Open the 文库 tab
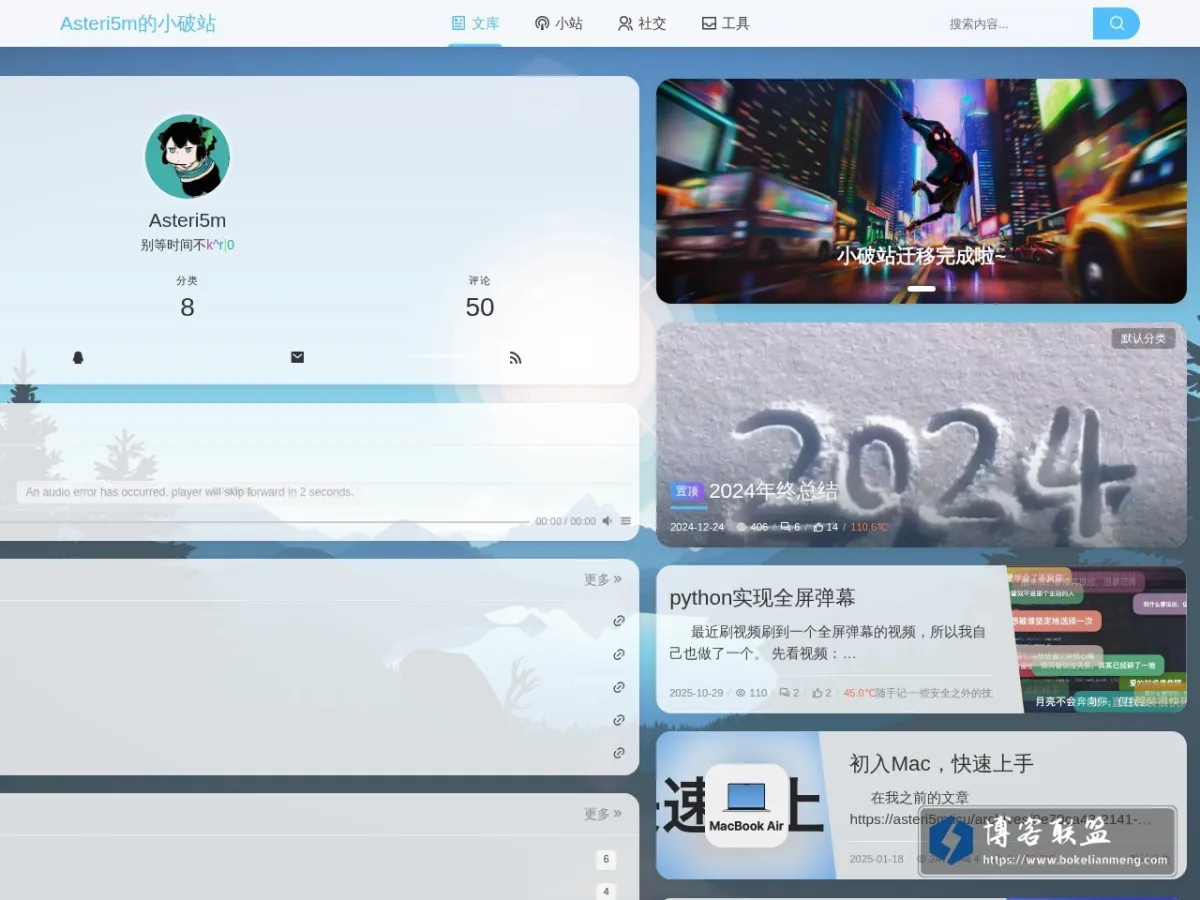The height and width of the screenshot is (900, 1200). [x=475, y=23]
